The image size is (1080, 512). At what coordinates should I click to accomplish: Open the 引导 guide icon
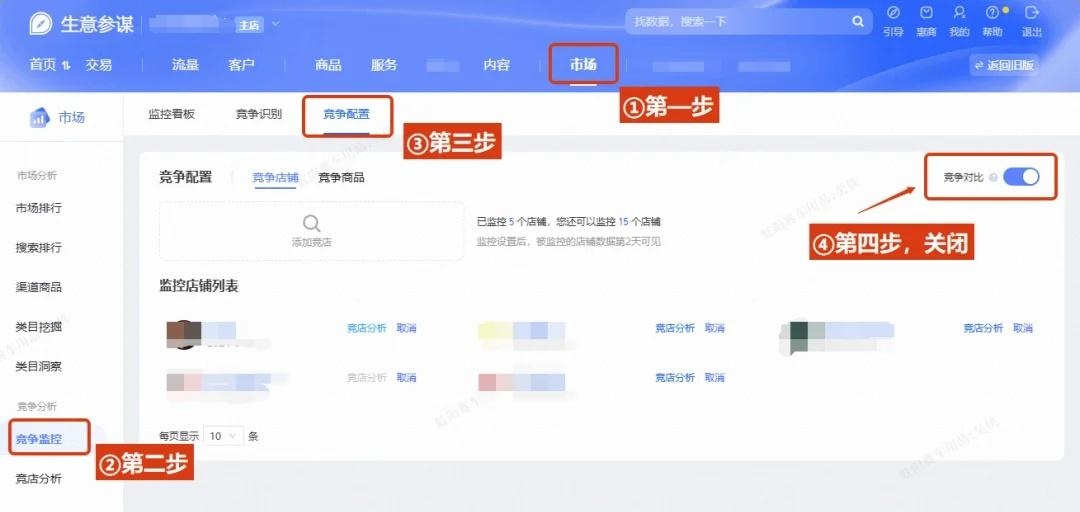coord(893,12)
